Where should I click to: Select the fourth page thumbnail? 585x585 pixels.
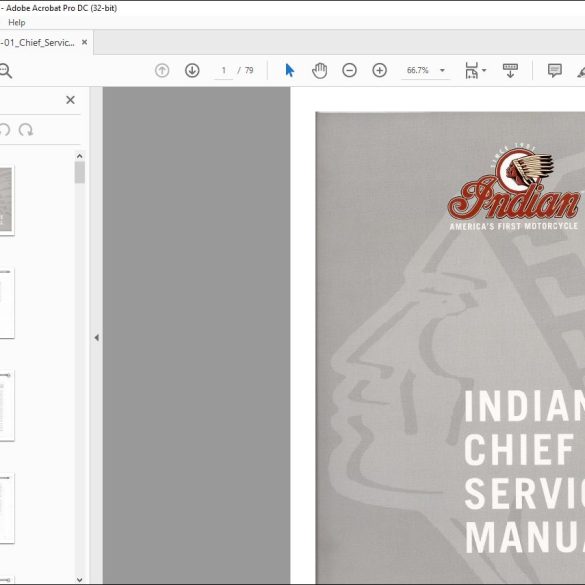coord(7,508)
